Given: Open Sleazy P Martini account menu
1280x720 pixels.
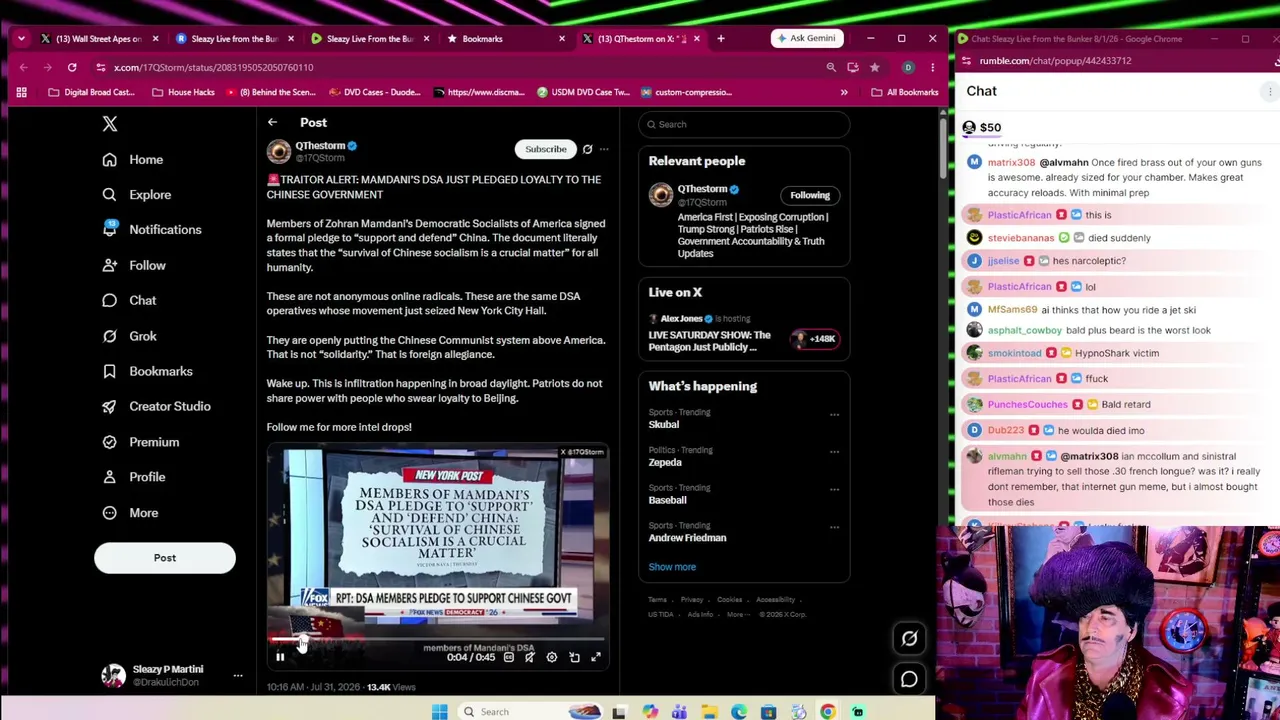Looking at the screenshot, I should [x=172, y=676].
